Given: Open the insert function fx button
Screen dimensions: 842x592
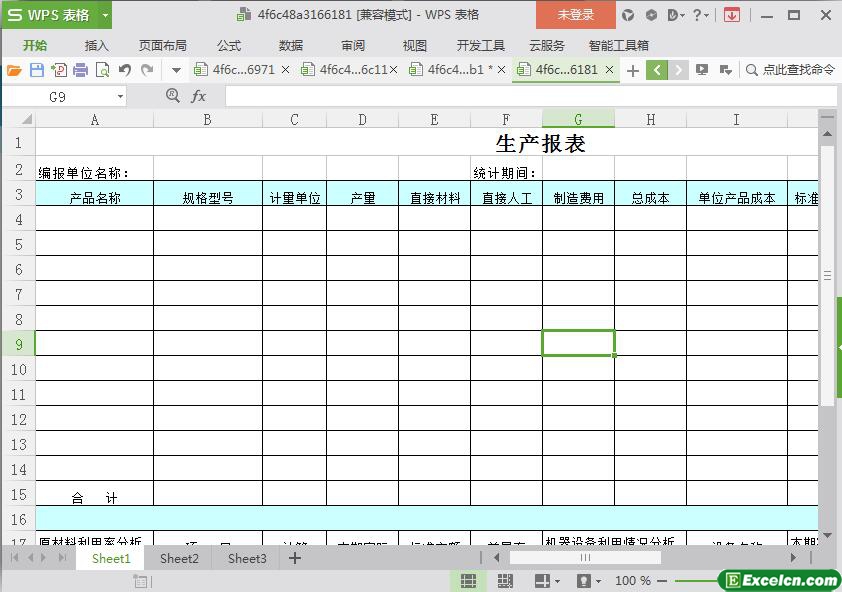Looking at the screenshot, I should 198,96.
